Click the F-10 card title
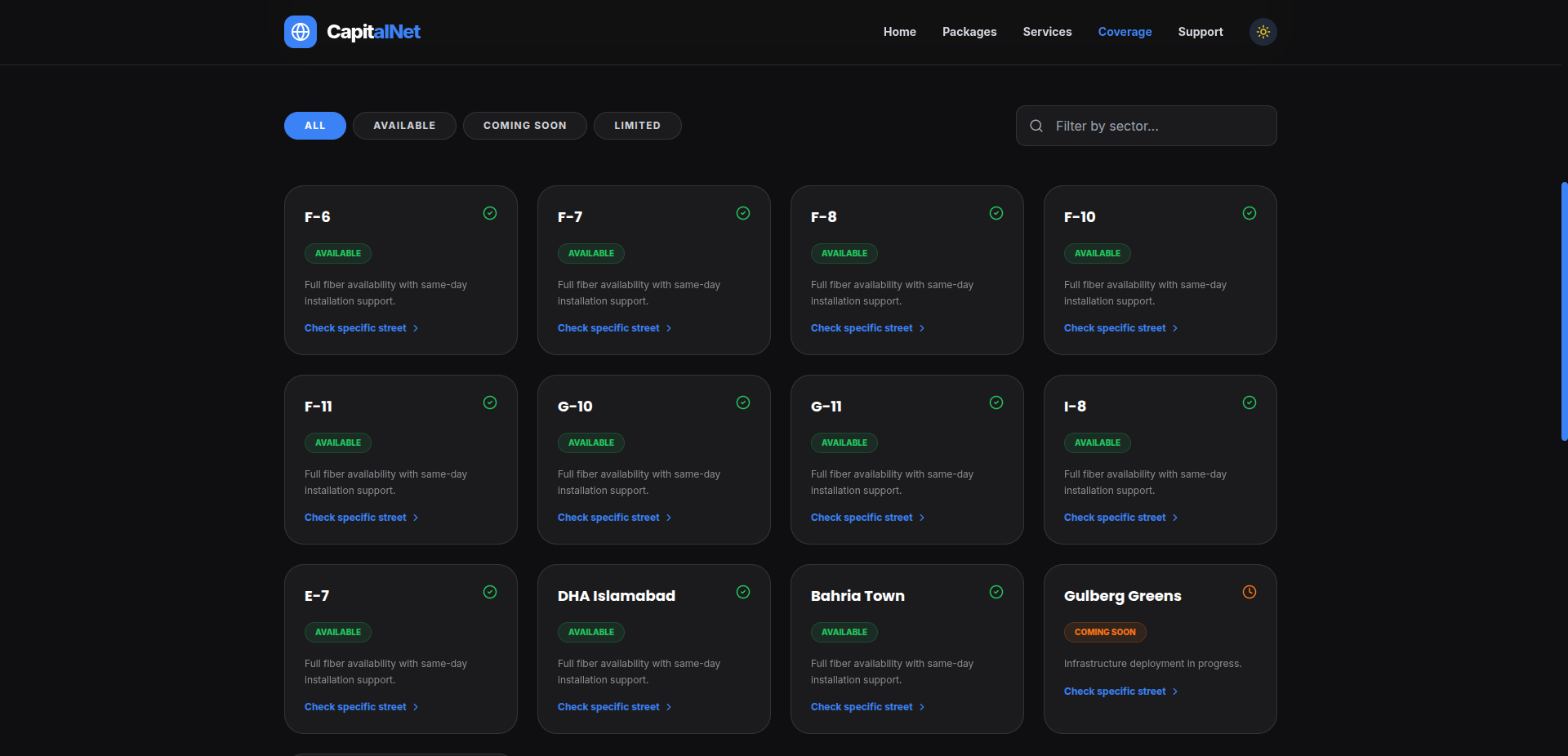Screen dimensions: 1568x756 (x=1080, y=217)
